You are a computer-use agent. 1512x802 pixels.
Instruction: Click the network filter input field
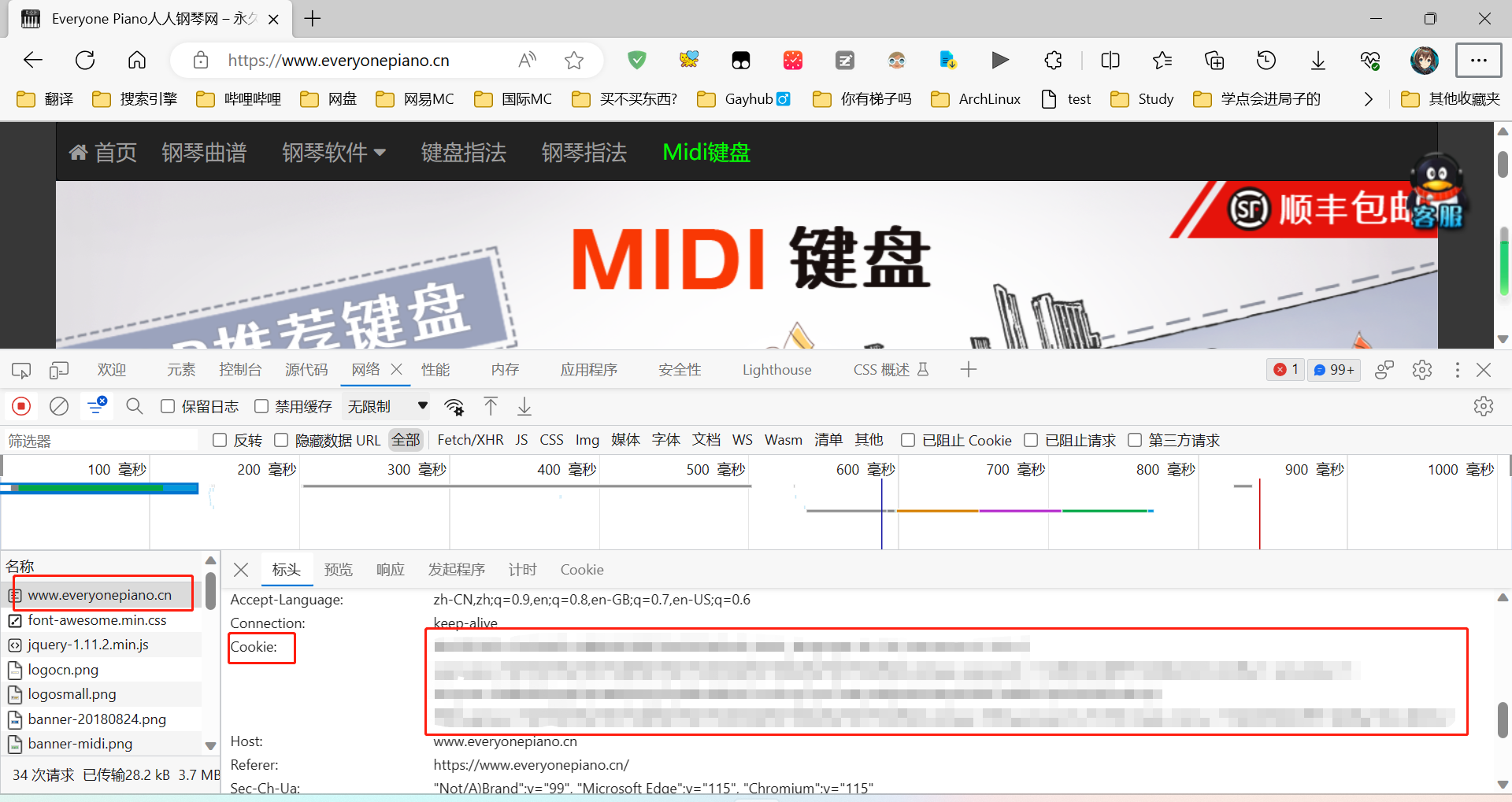click(102, 441)
